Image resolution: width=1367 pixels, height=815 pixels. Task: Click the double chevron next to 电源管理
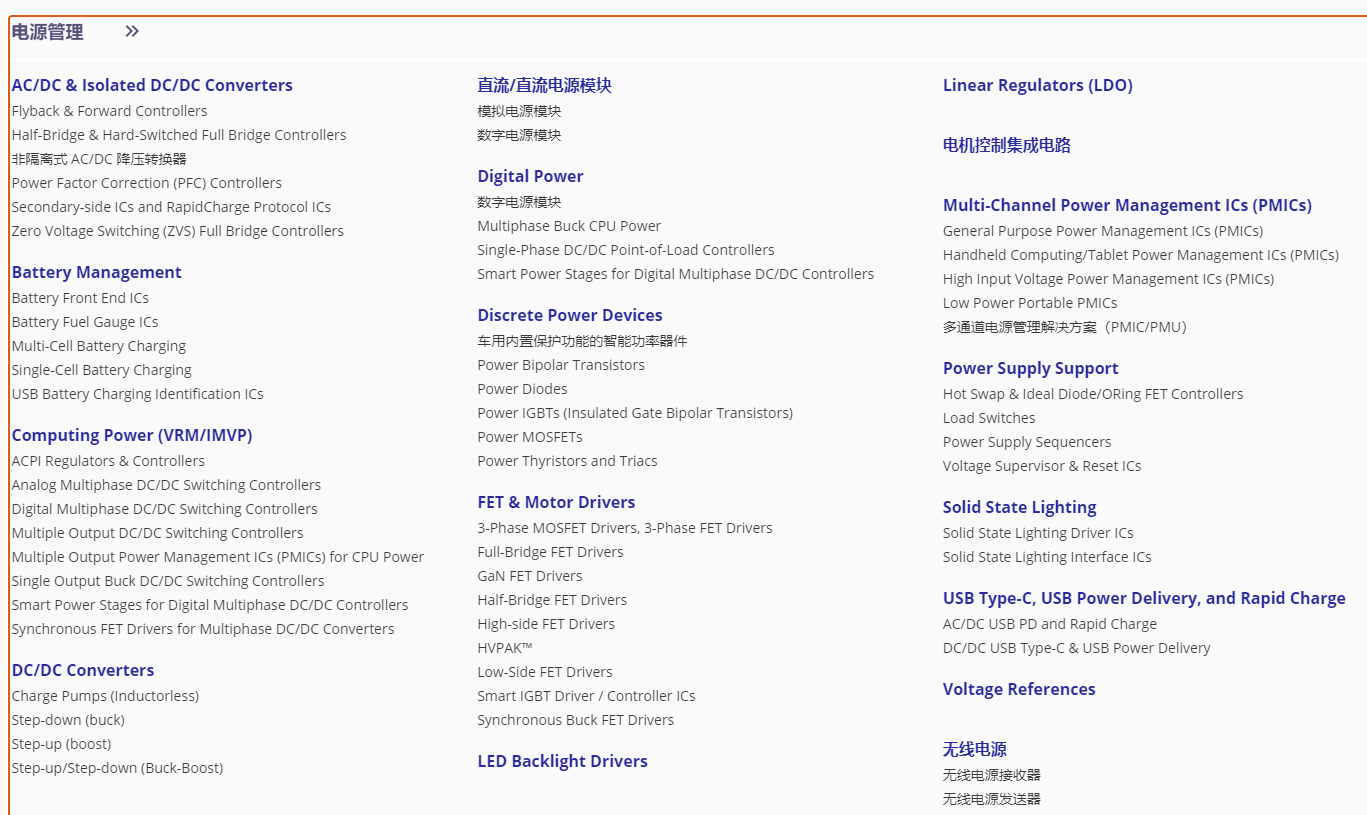click(132, 31)
